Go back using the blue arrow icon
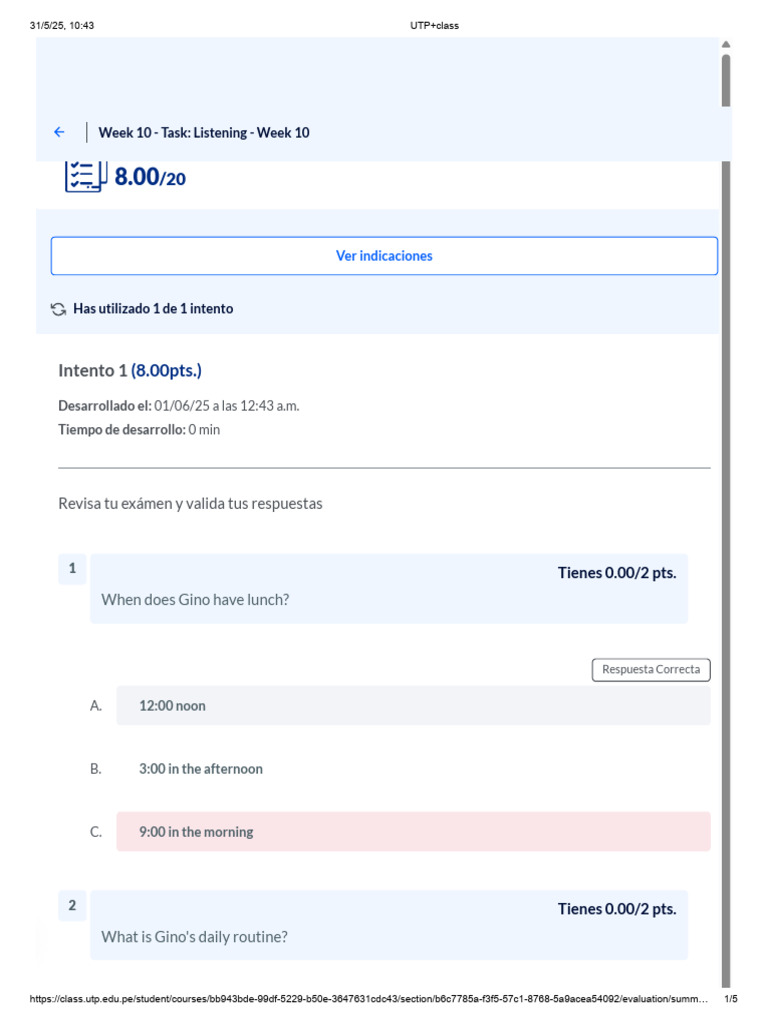Screen dimensions: 768x1024 (x=59, y=133)
